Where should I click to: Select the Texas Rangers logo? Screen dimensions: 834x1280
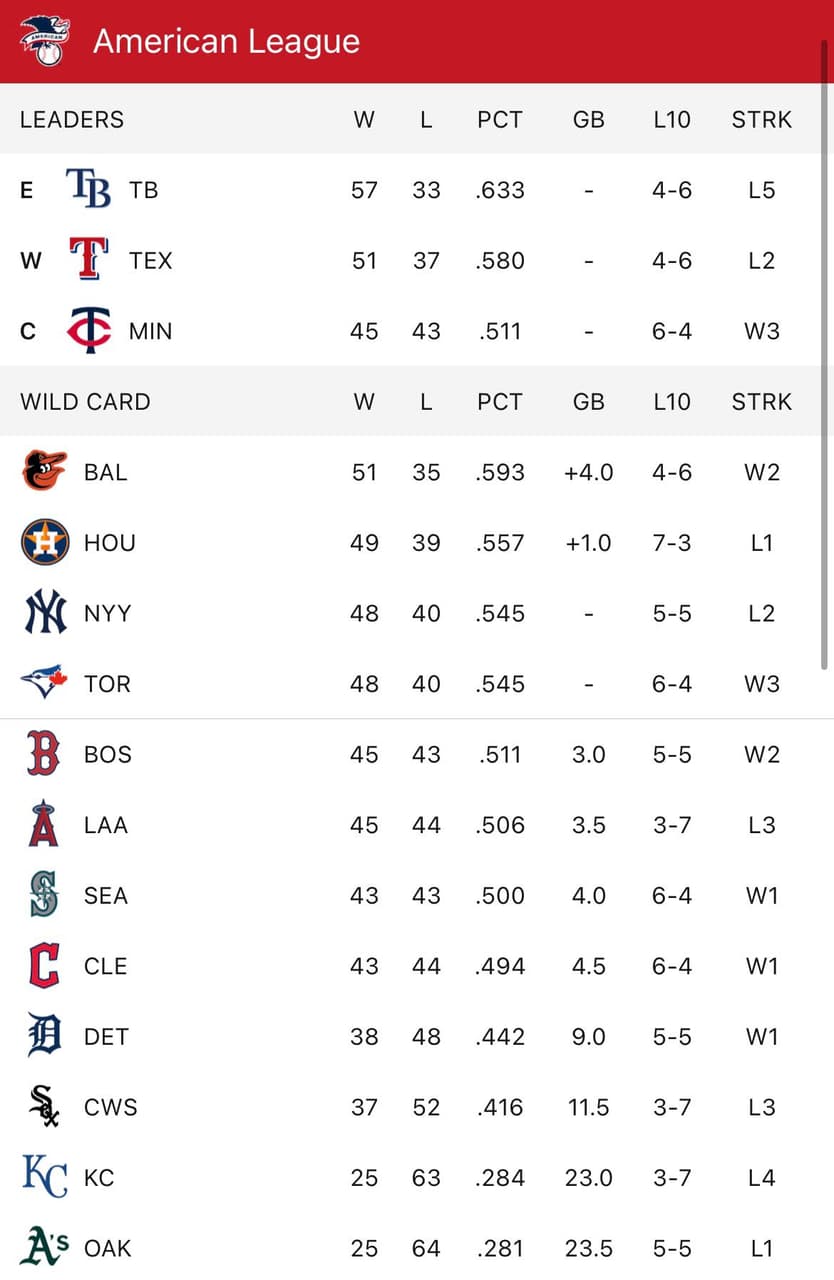coord(89,260)
